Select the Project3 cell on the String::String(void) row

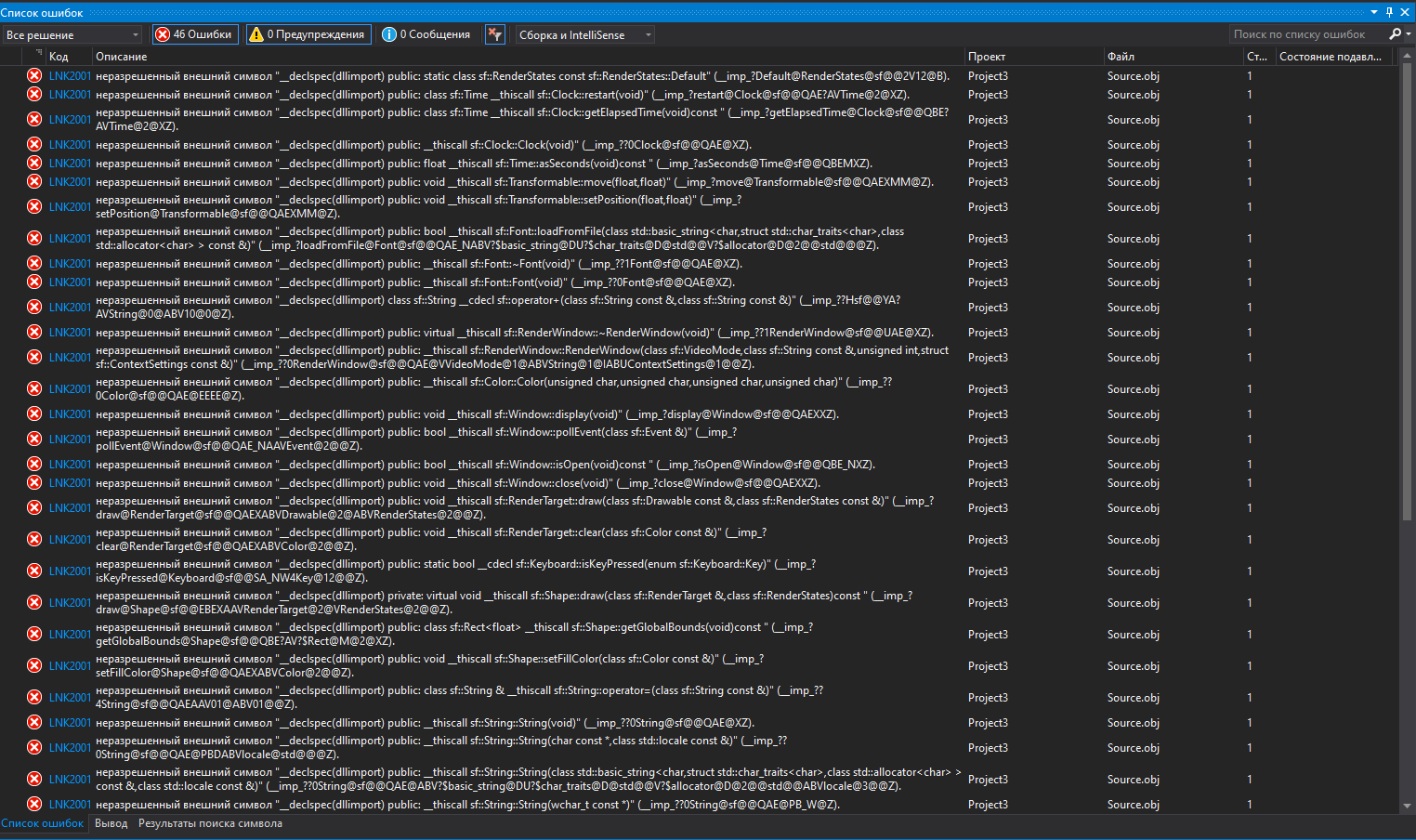coord(988,723)
